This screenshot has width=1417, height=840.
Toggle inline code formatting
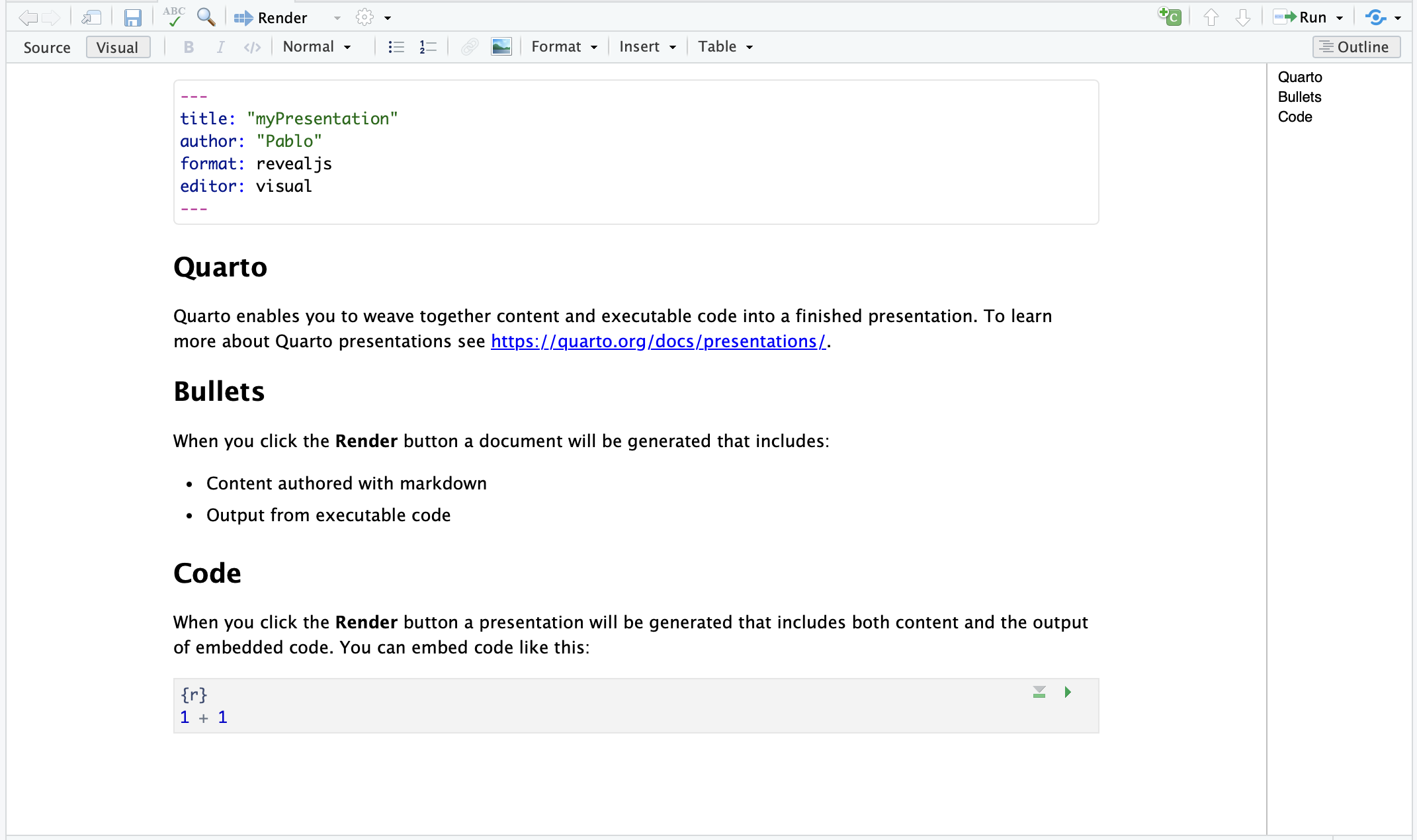pos(252,47)
